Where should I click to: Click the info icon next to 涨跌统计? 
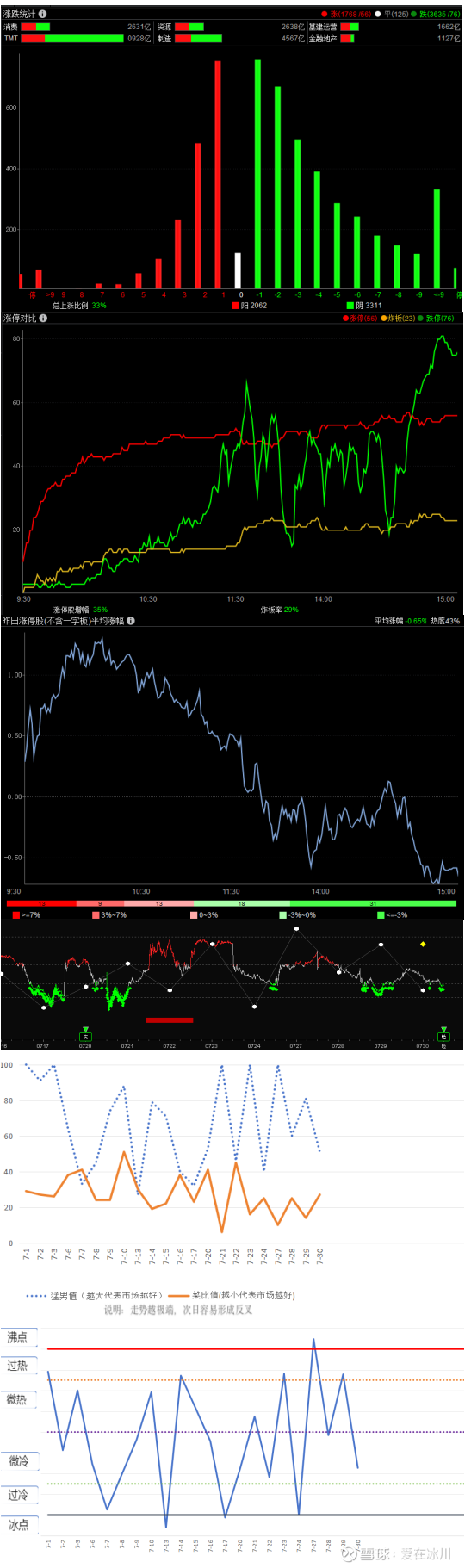click(x=43, y=14)
